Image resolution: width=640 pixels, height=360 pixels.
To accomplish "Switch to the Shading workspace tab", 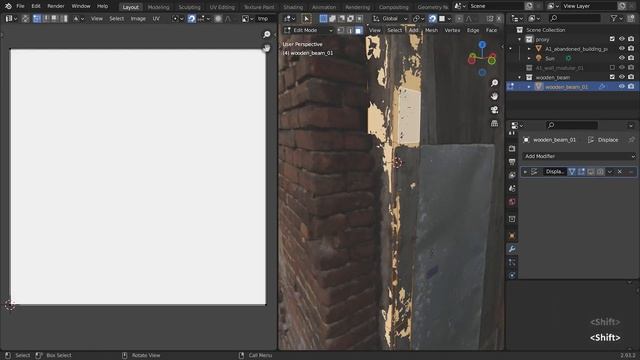I will point(293,7).
